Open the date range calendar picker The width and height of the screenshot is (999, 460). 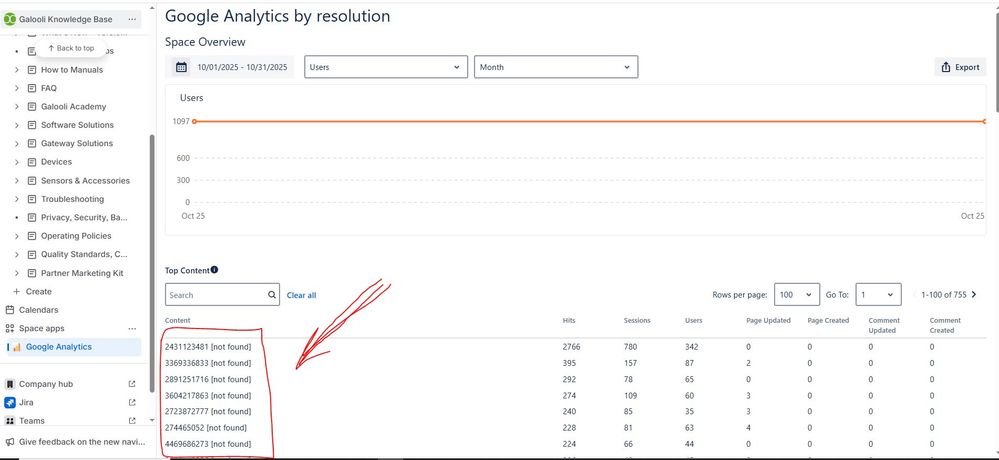(182, 67)
